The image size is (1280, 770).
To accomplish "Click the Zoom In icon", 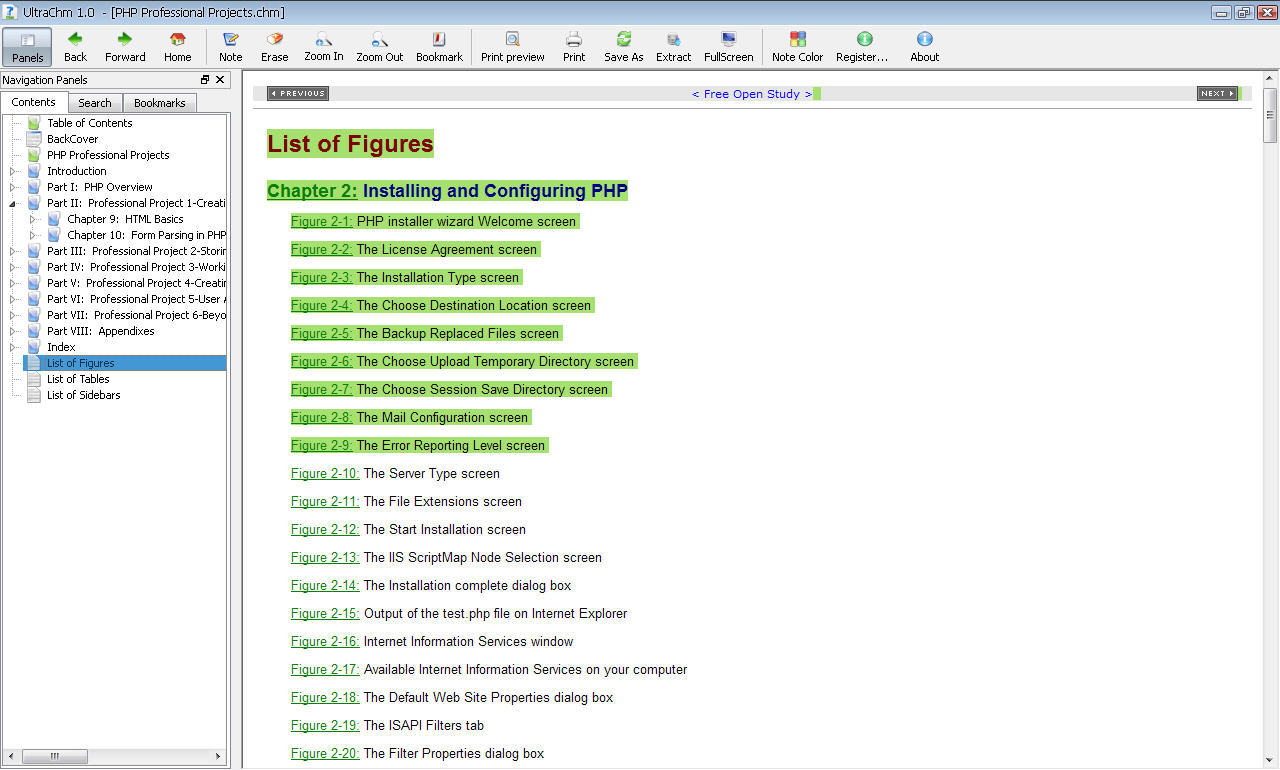I will tap(324, 40).
